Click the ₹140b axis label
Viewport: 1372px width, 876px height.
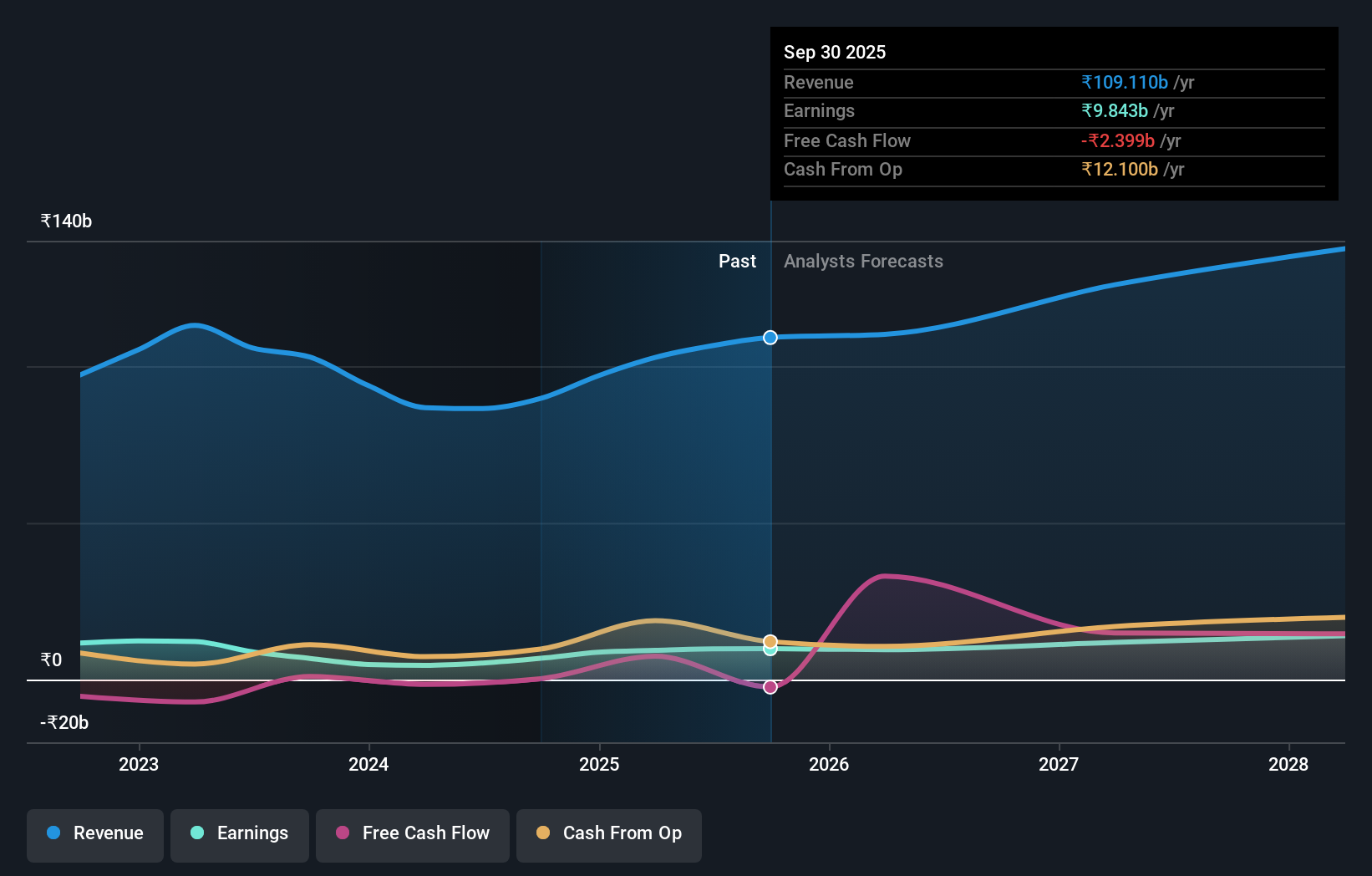click(x=65, y=220)
